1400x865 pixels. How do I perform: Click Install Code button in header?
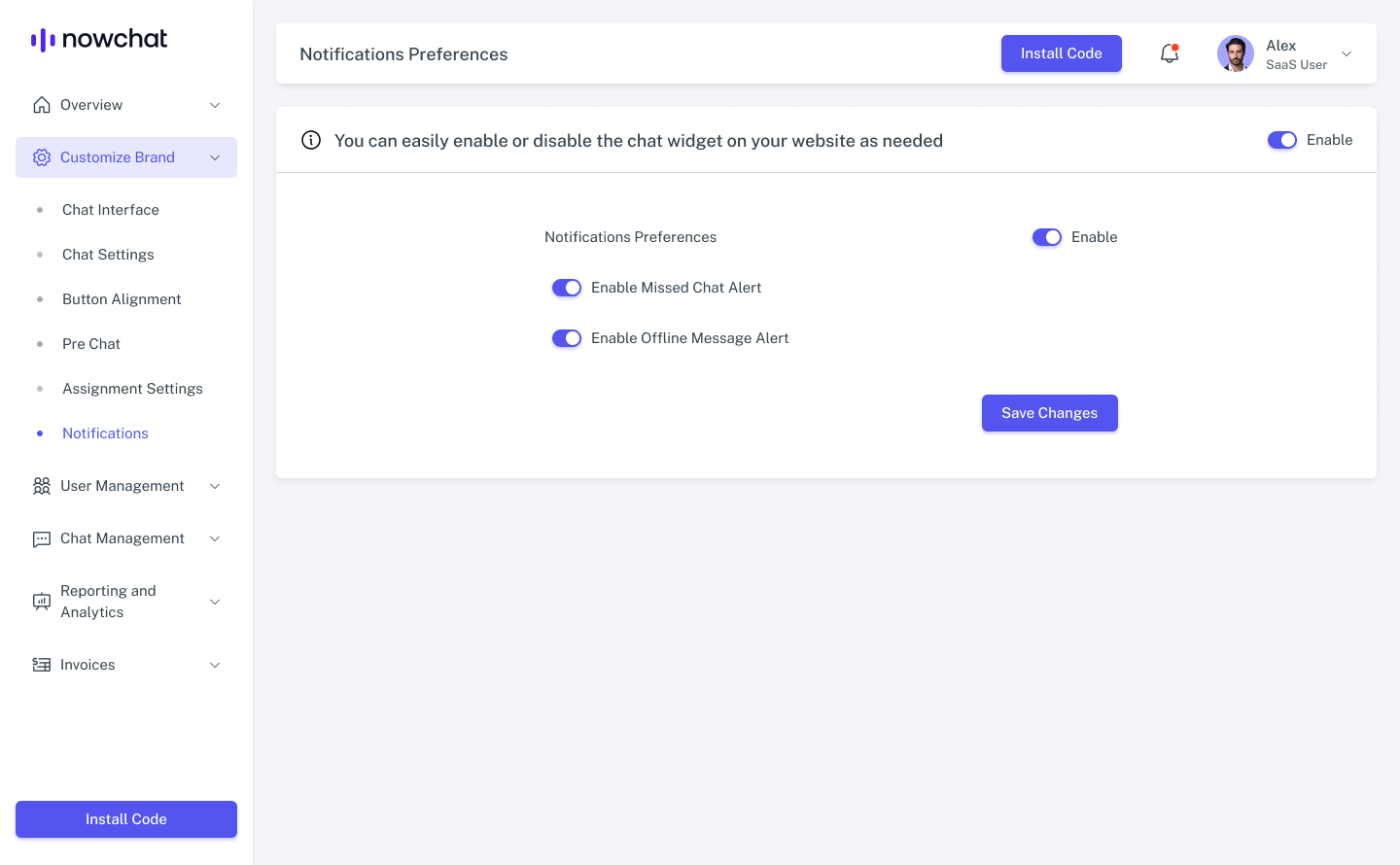click(1061, 53)
